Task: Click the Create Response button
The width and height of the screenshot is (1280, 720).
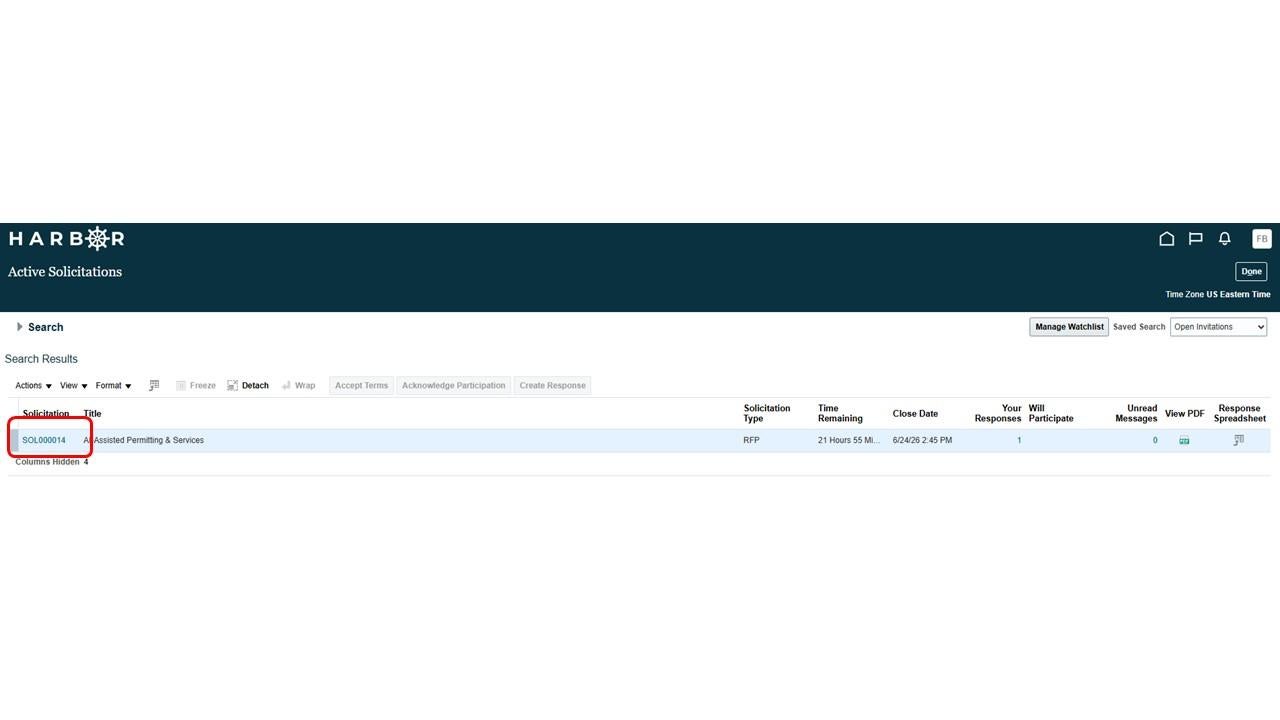Action: 552,385
